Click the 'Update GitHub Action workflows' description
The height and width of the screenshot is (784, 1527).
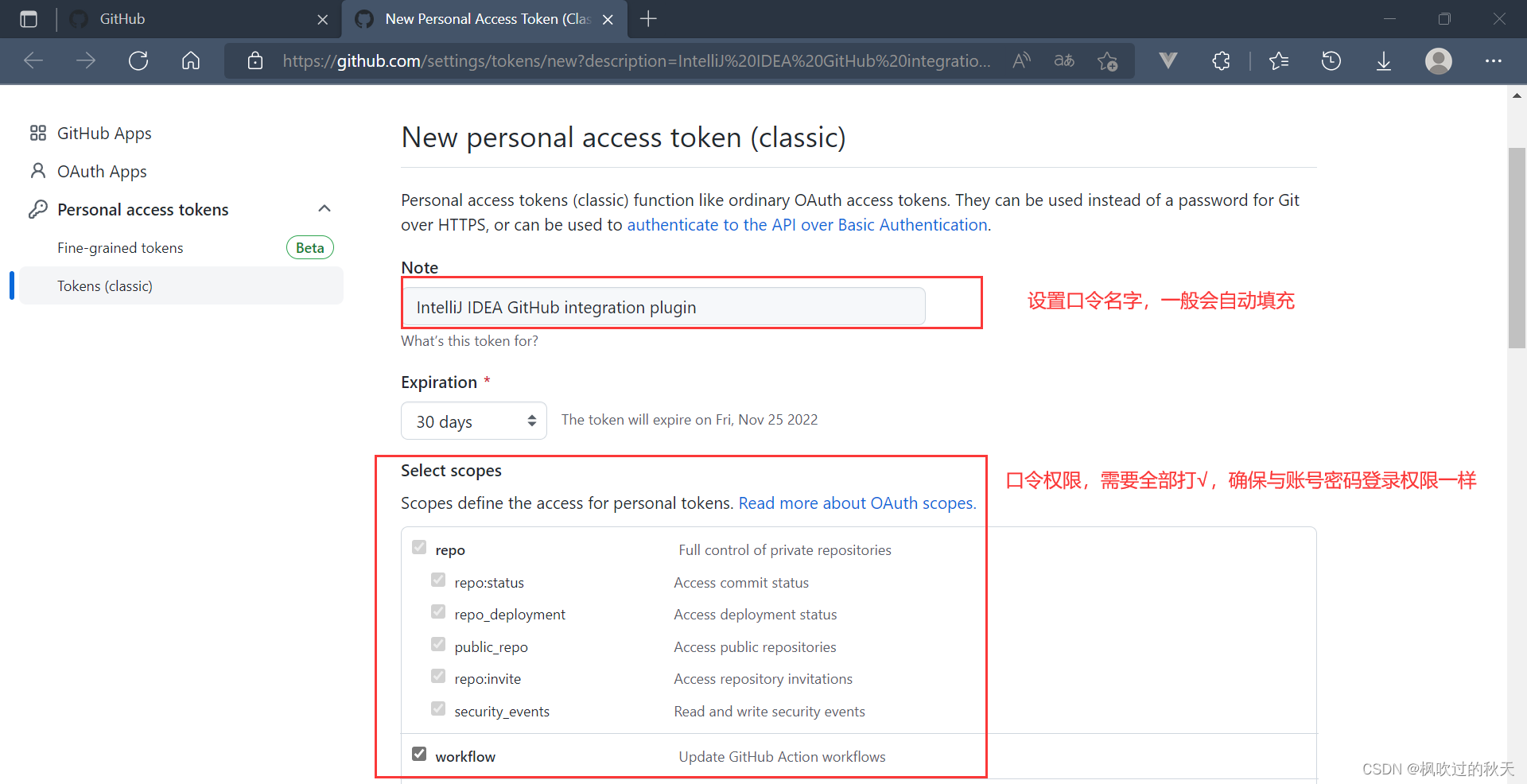[782, 757]
